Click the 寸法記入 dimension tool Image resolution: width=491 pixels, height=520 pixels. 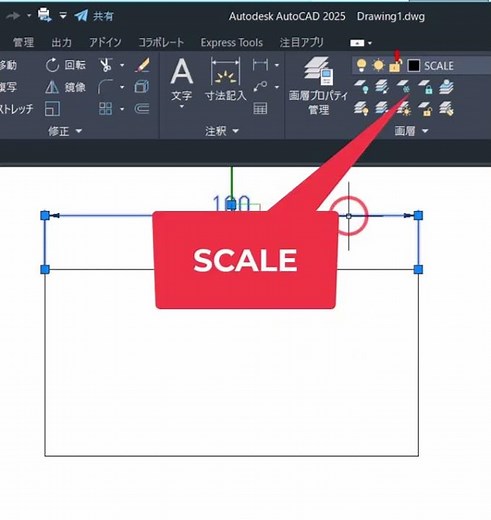coord(226,79)
